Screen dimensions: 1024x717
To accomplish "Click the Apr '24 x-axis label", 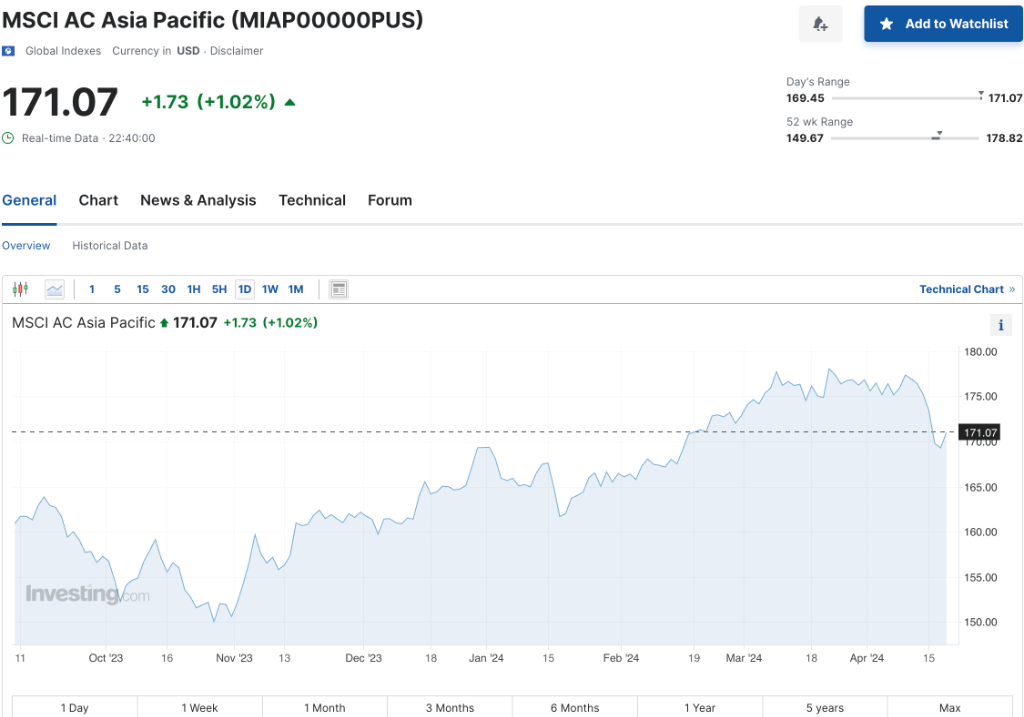I will (867, 658).
